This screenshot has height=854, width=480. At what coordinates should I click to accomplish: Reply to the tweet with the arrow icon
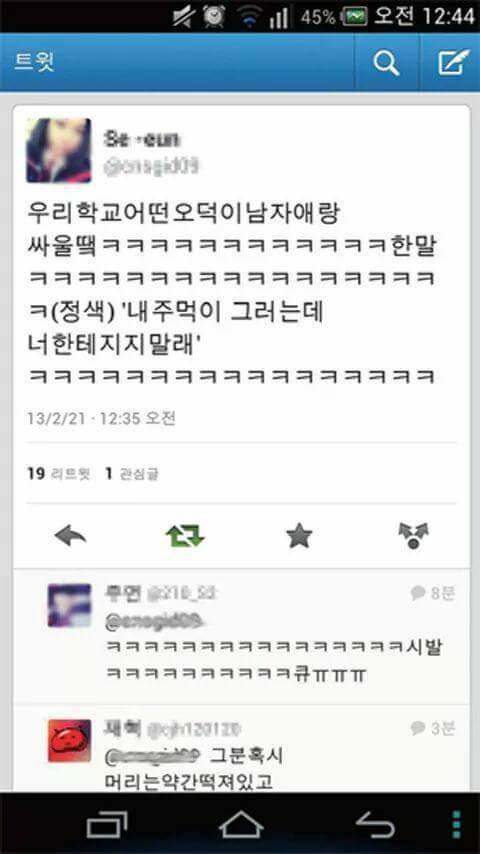click(70, 536)
